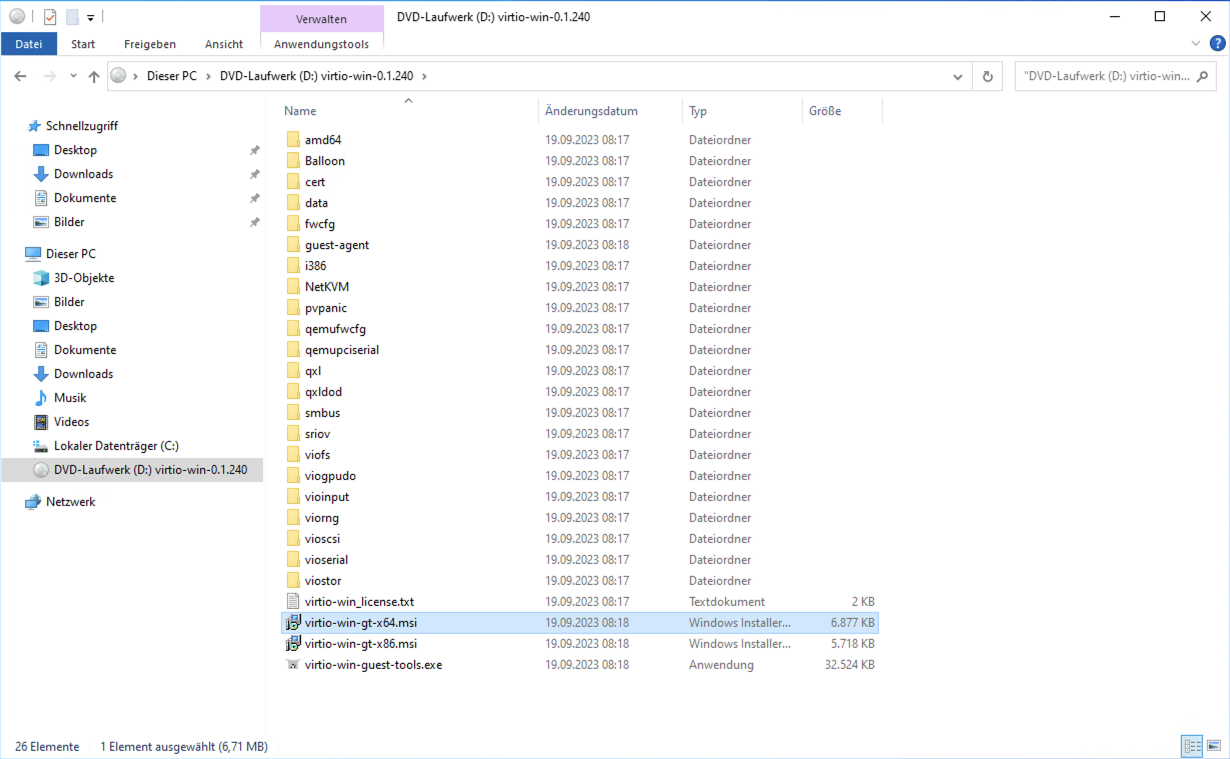Open Musik in navigation pane
The image size is (1230, 759).
click(x=70, y=398)
